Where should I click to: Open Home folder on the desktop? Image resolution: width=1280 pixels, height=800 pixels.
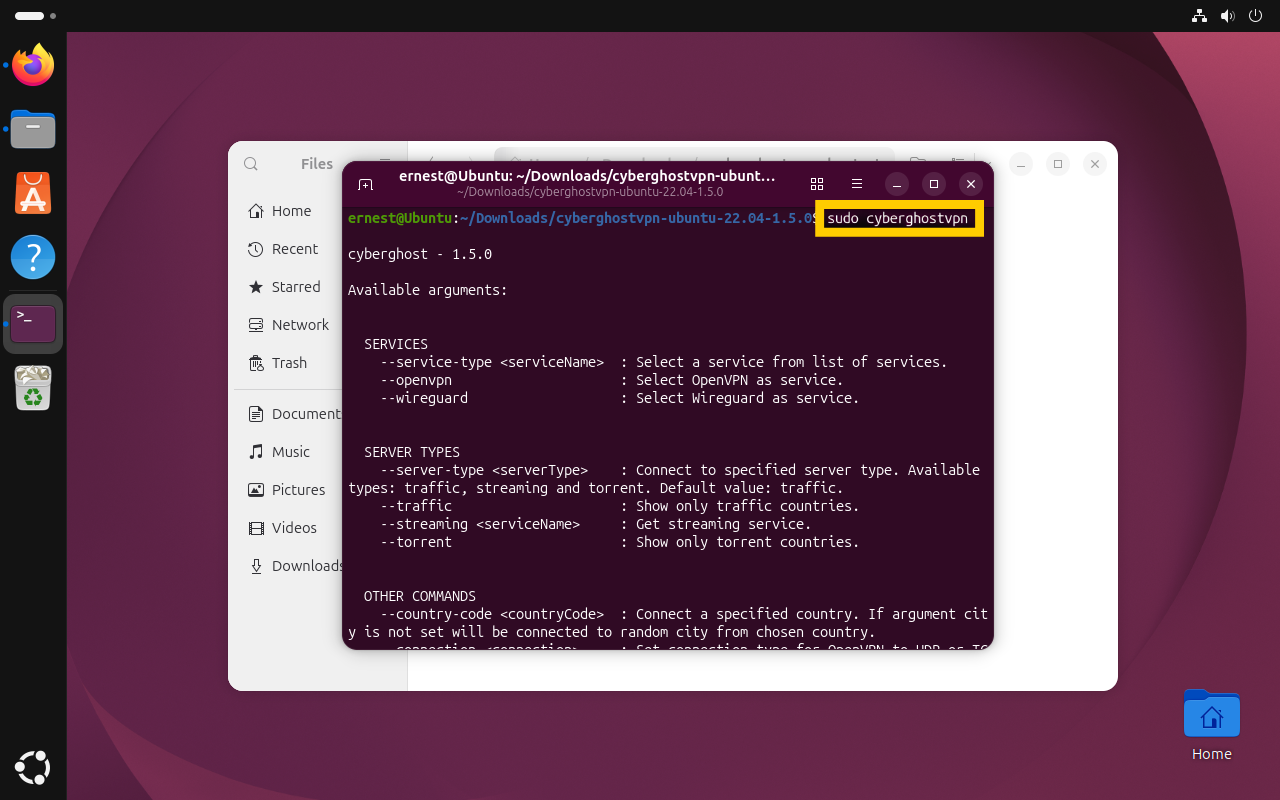point(1212,725)
